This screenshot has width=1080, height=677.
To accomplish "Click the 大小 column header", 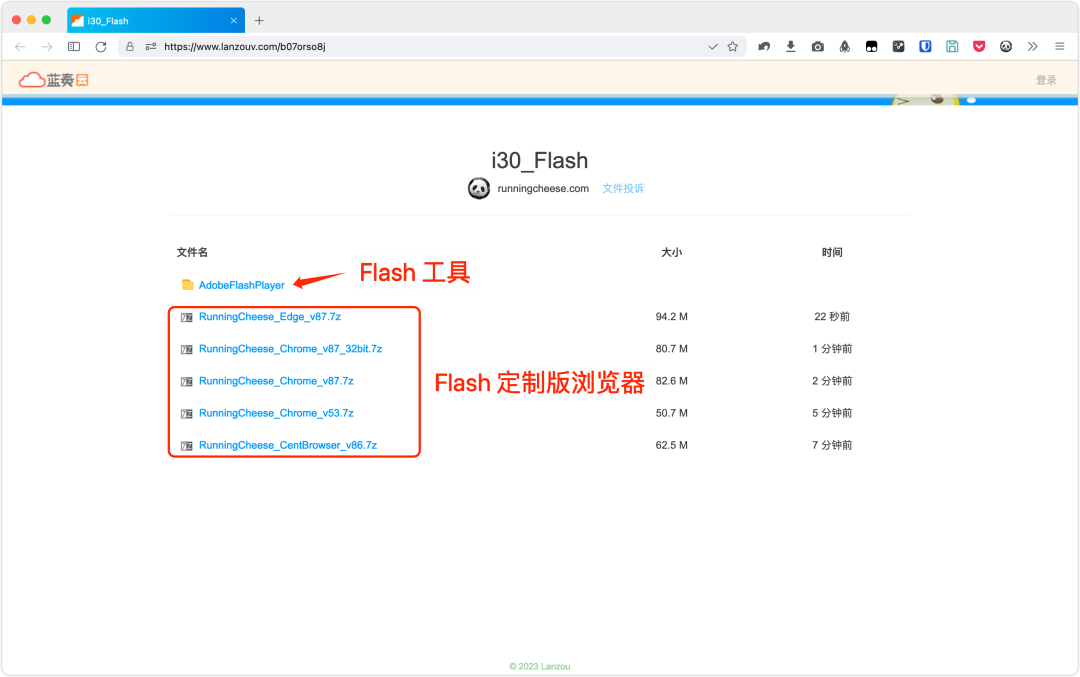I will [x=672, y=252].
